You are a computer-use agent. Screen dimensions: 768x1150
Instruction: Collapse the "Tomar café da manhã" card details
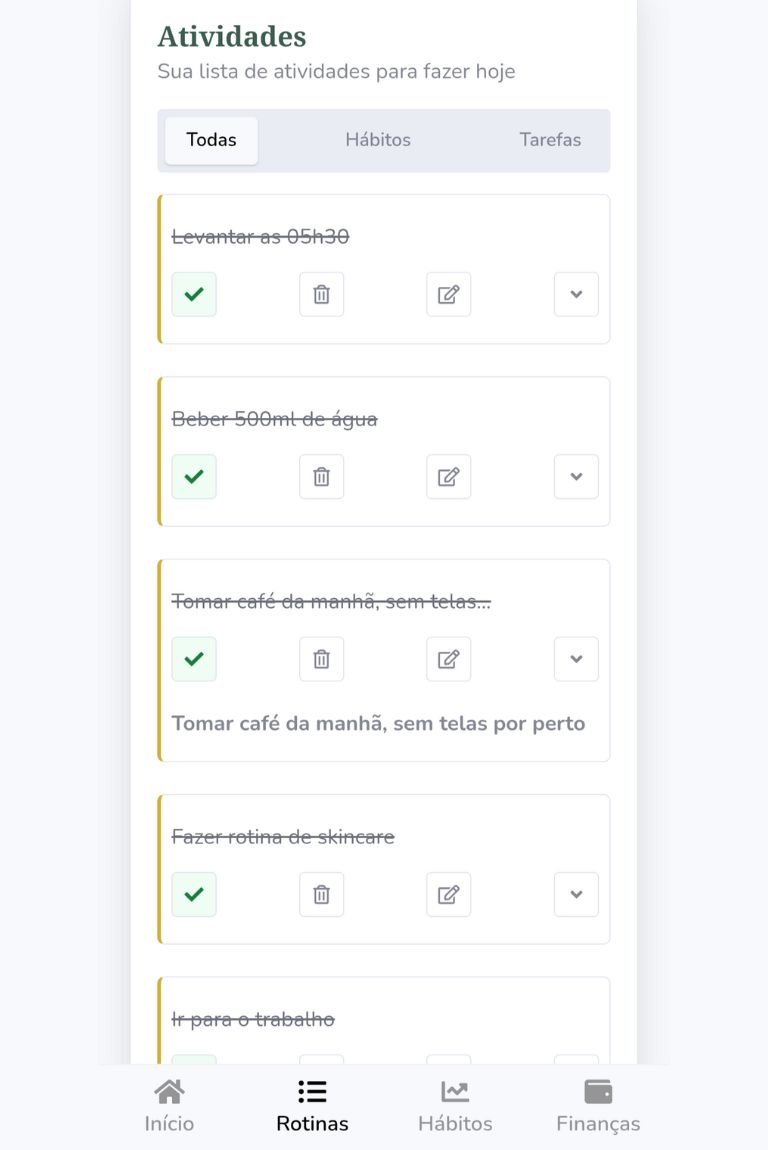pyautogui.click(x=575, y=659)
